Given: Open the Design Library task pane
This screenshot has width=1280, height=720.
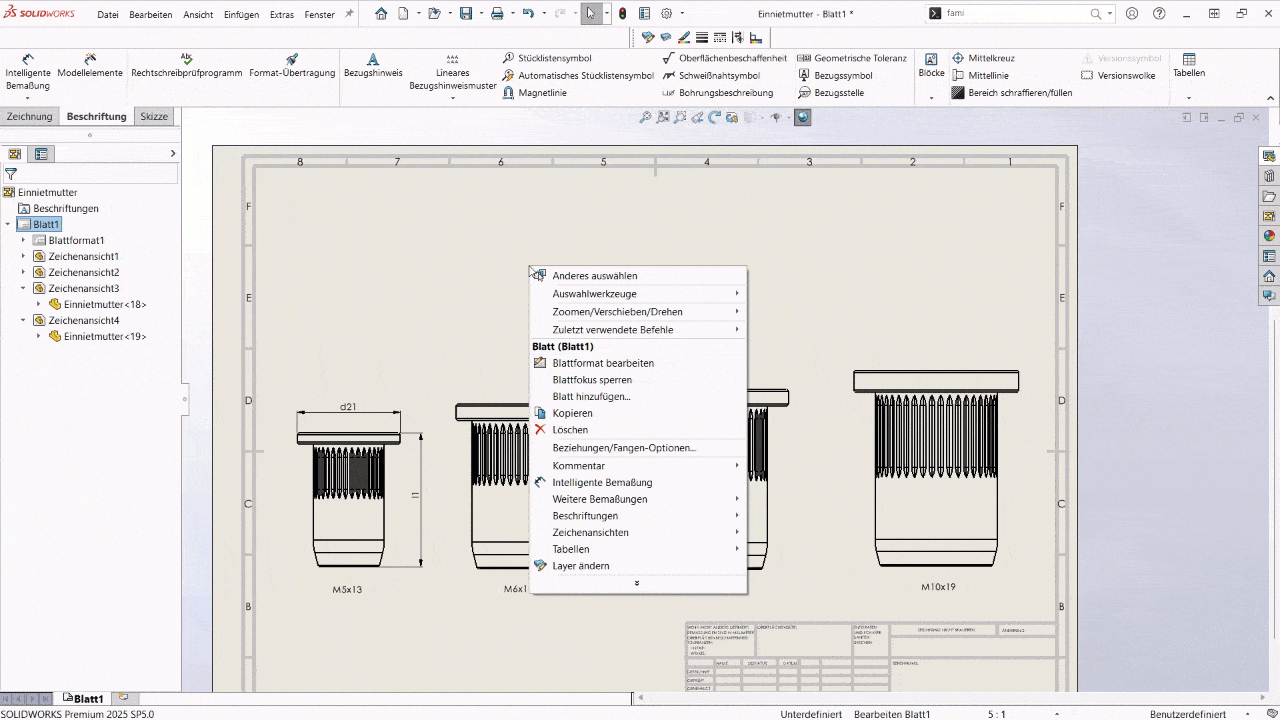Looking at the screenshot, I should pyautogui.click(x=1268, y=176).
